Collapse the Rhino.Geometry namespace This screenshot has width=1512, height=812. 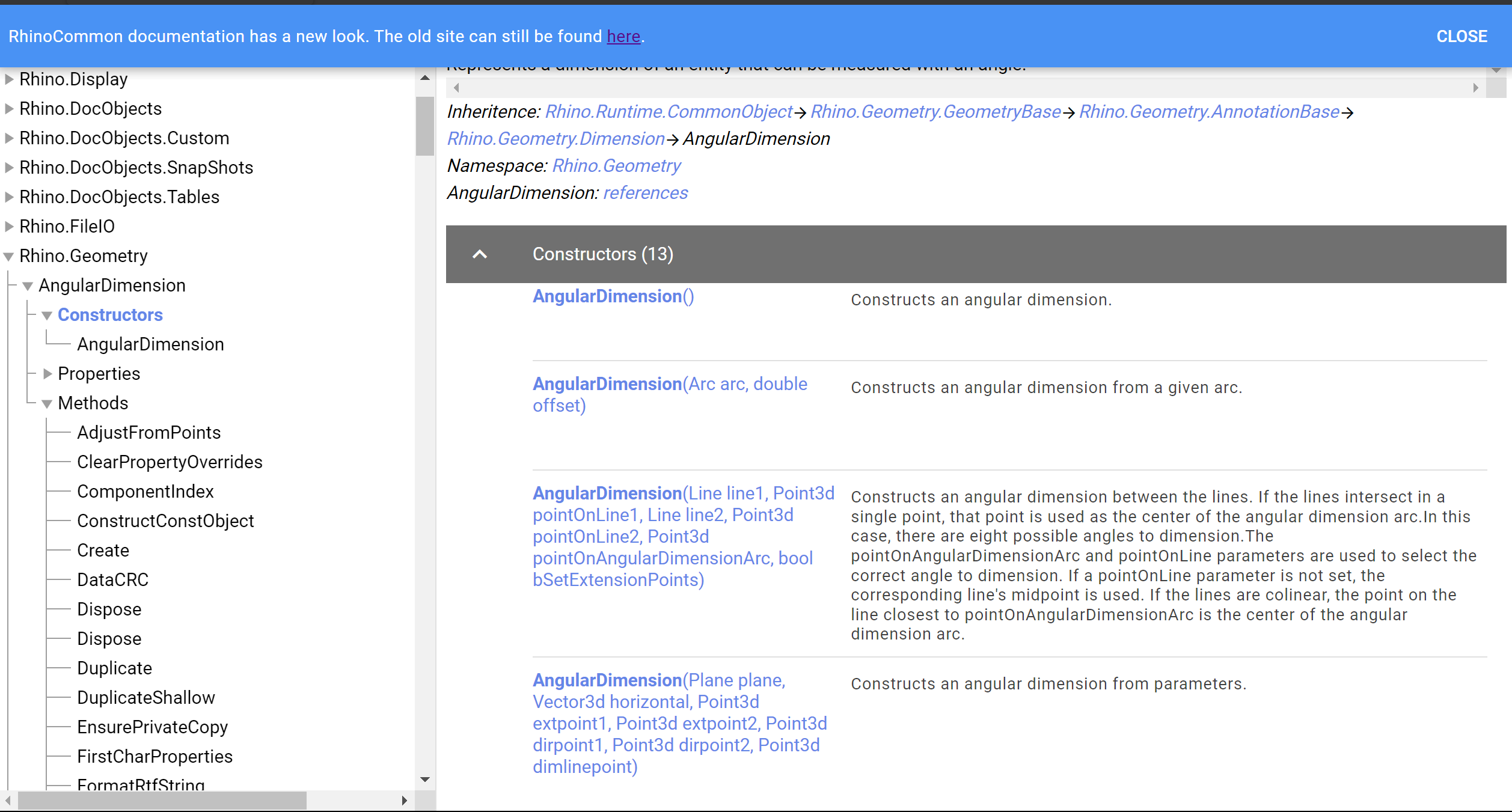click(x=9, y=257)
